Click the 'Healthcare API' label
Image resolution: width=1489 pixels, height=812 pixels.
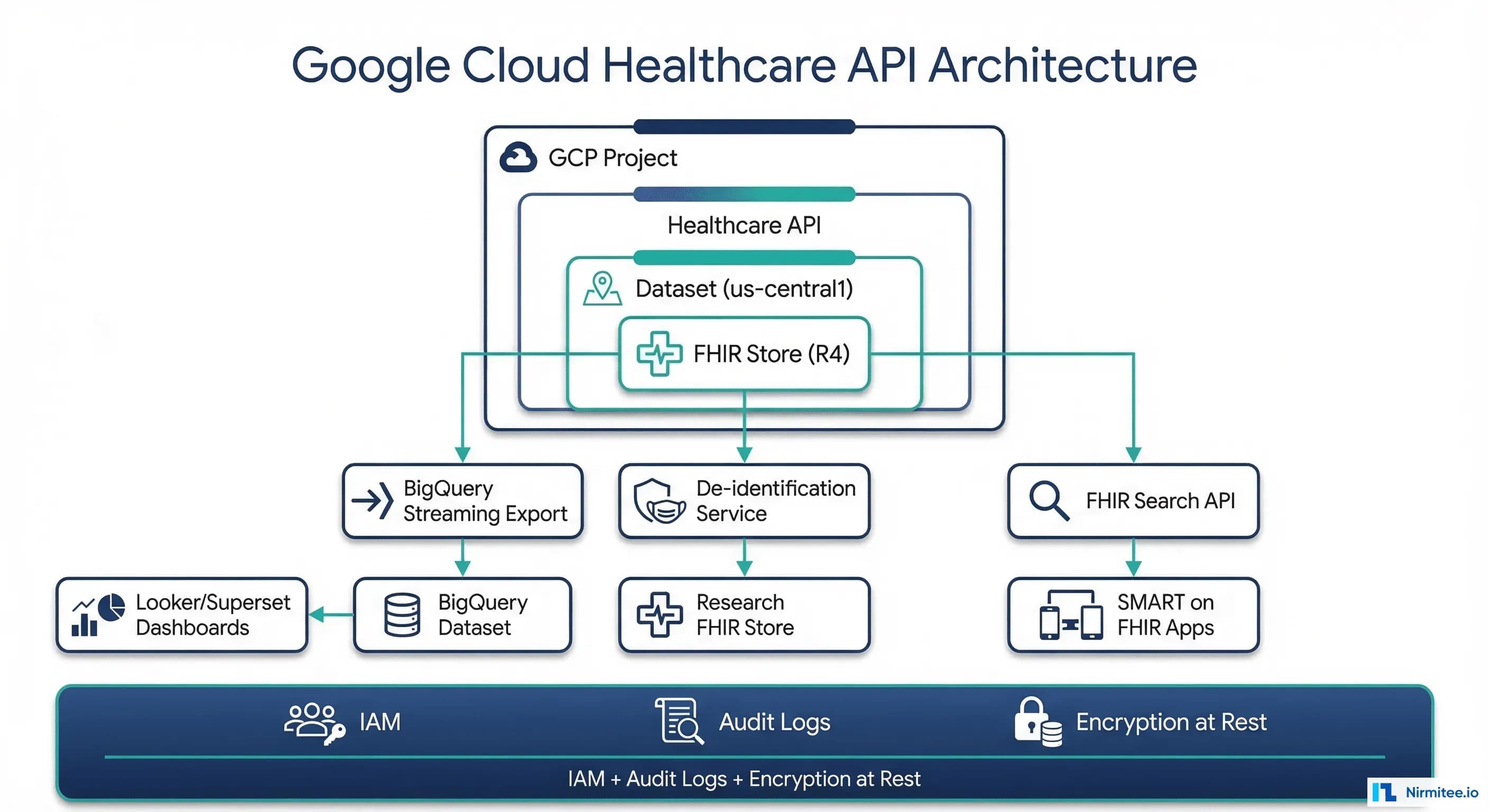tap(744, 225)
